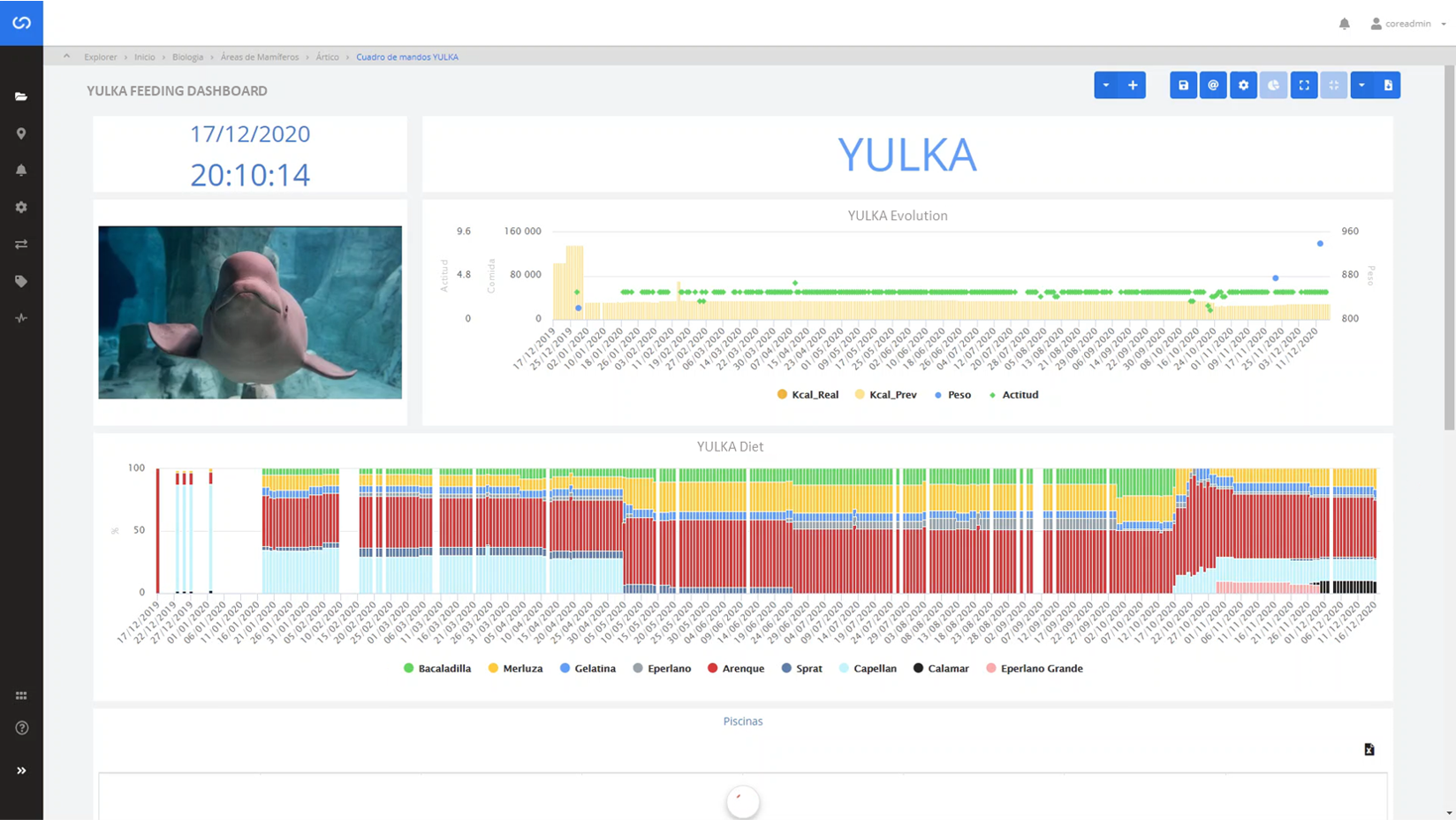This screenshot has width=1456, height=820.
Task: Click the @ email share icon
Action: point(1213,86)
